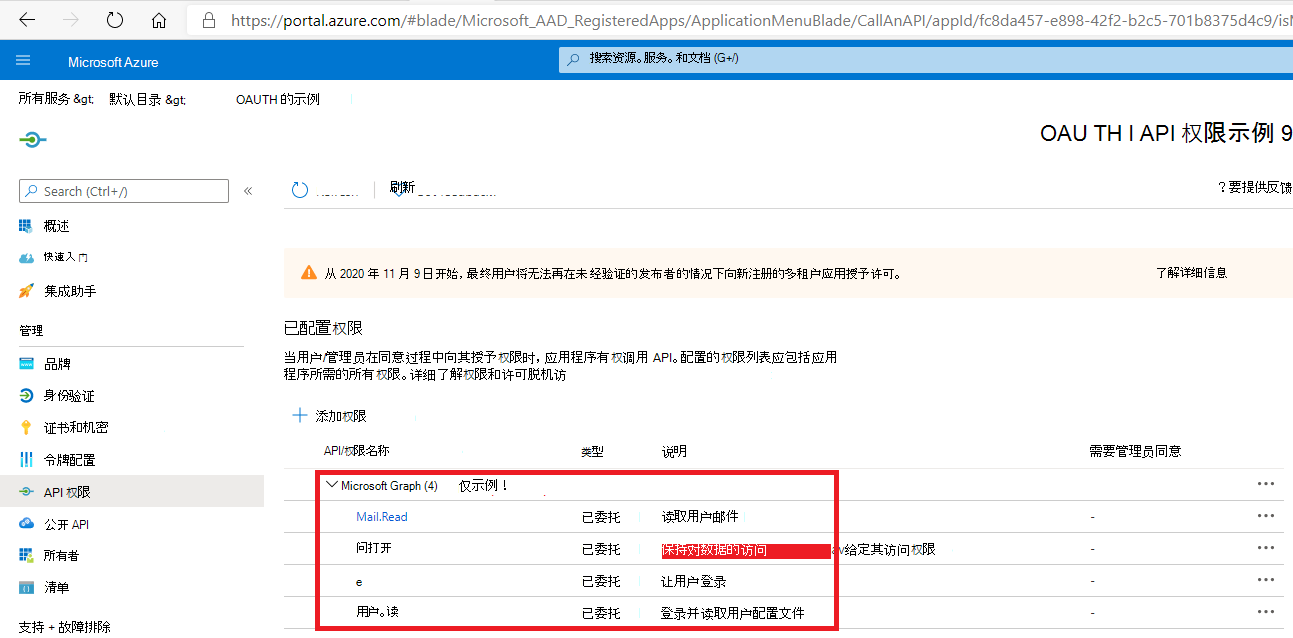Click the 品牌 branding icon
The height and width of the screenshot is (638, 1293).
[27, 364]
